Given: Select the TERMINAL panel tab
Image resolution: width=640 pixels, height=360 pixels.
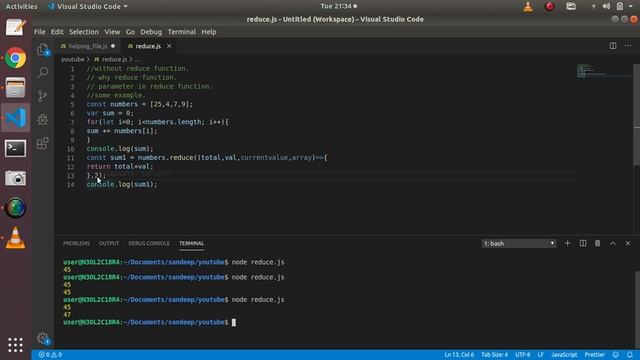Looking at the screenshot, I should [x=191, y=243].
